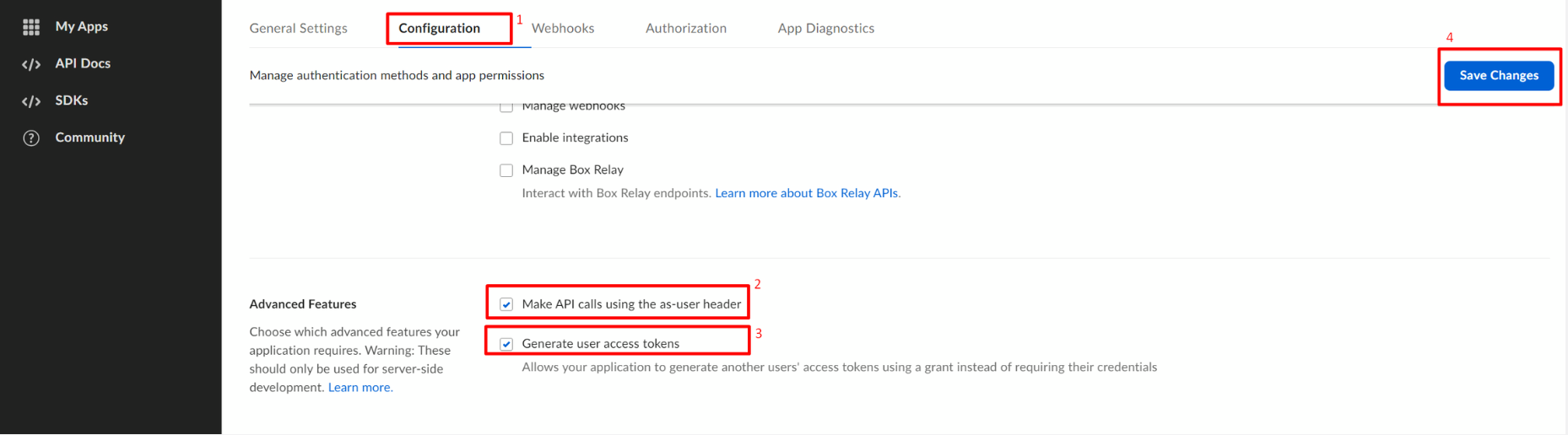Tick the Manage webhooks checkbox
The image size is (1568, 435).
pos(506,107)
